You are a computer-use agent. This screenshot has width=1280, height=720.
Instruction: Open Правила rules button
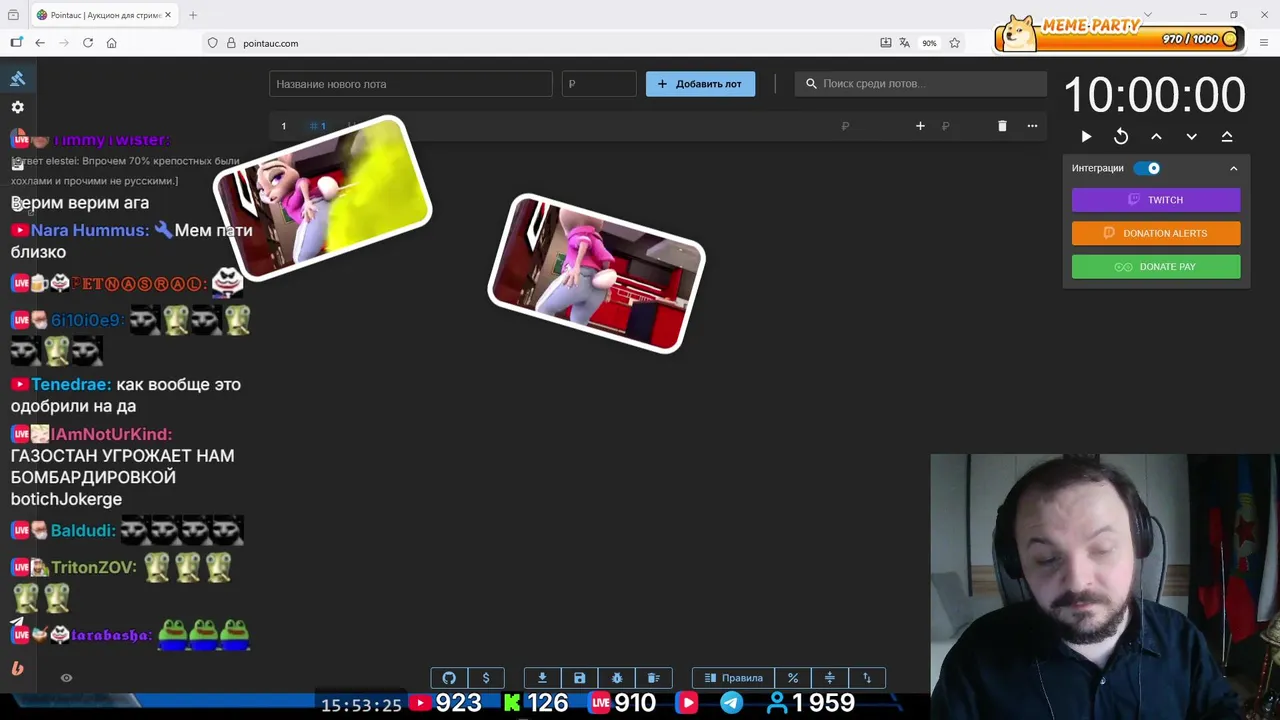click(733, 678)
